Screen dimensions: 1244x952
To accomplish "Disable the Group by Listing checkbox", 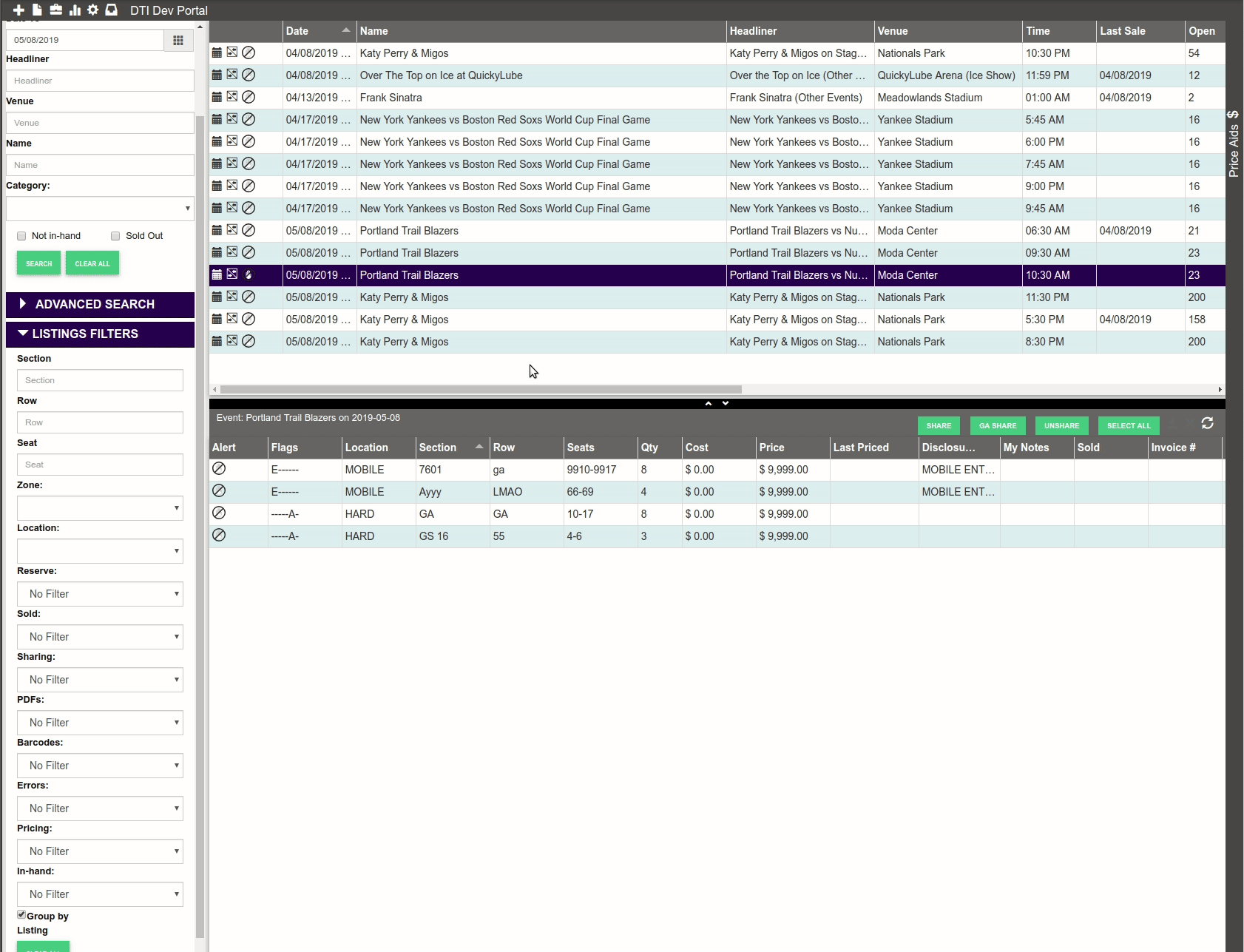I will [21, 916].
